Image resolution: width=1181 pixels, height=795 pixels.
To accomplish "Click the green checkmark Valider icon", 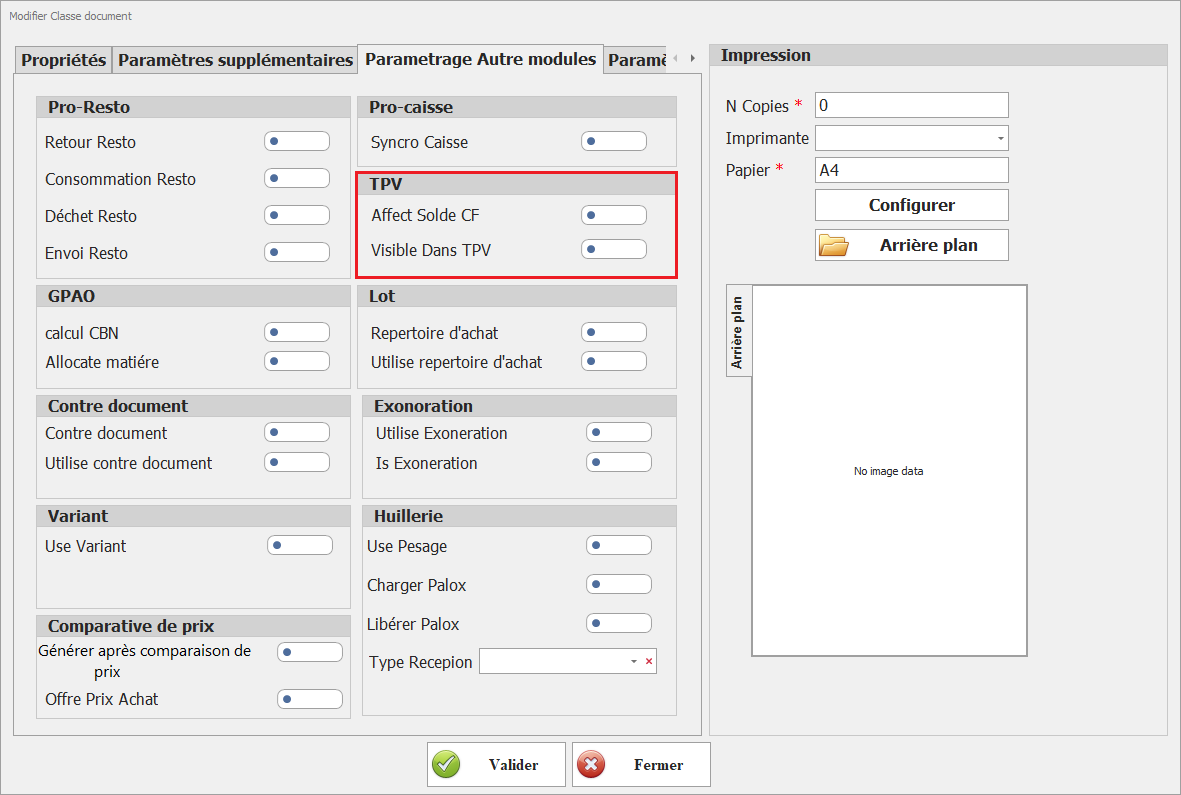I will (446, 765).
